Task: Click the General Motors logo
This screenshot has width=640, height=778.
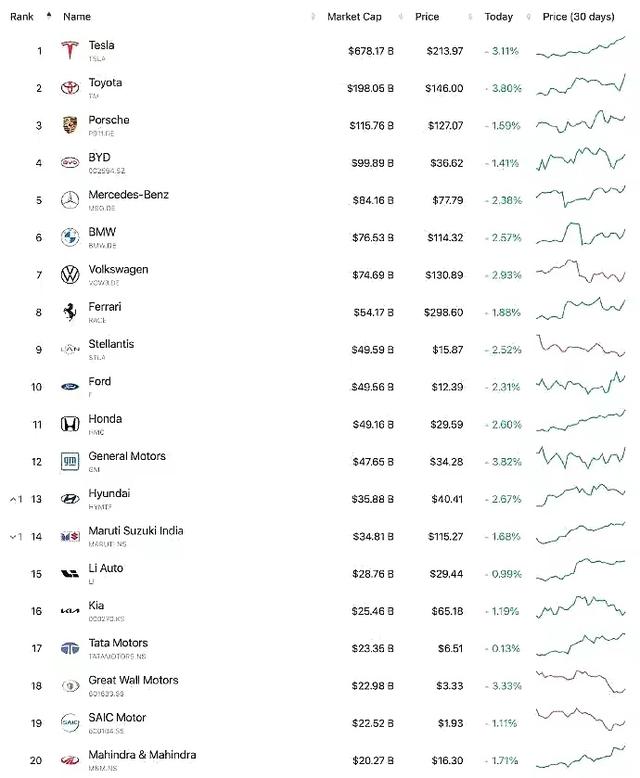Action: point(70,461)
